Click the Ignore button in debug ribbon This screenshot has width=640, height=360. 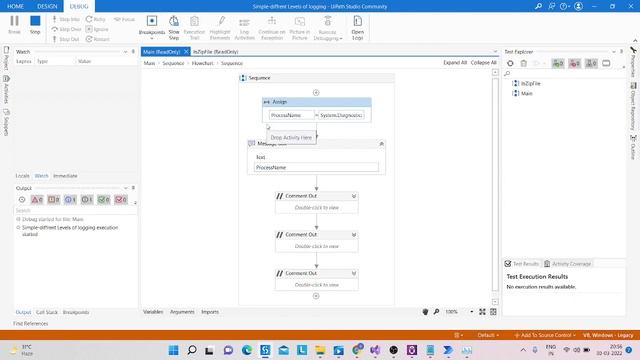tap(97, 29)
